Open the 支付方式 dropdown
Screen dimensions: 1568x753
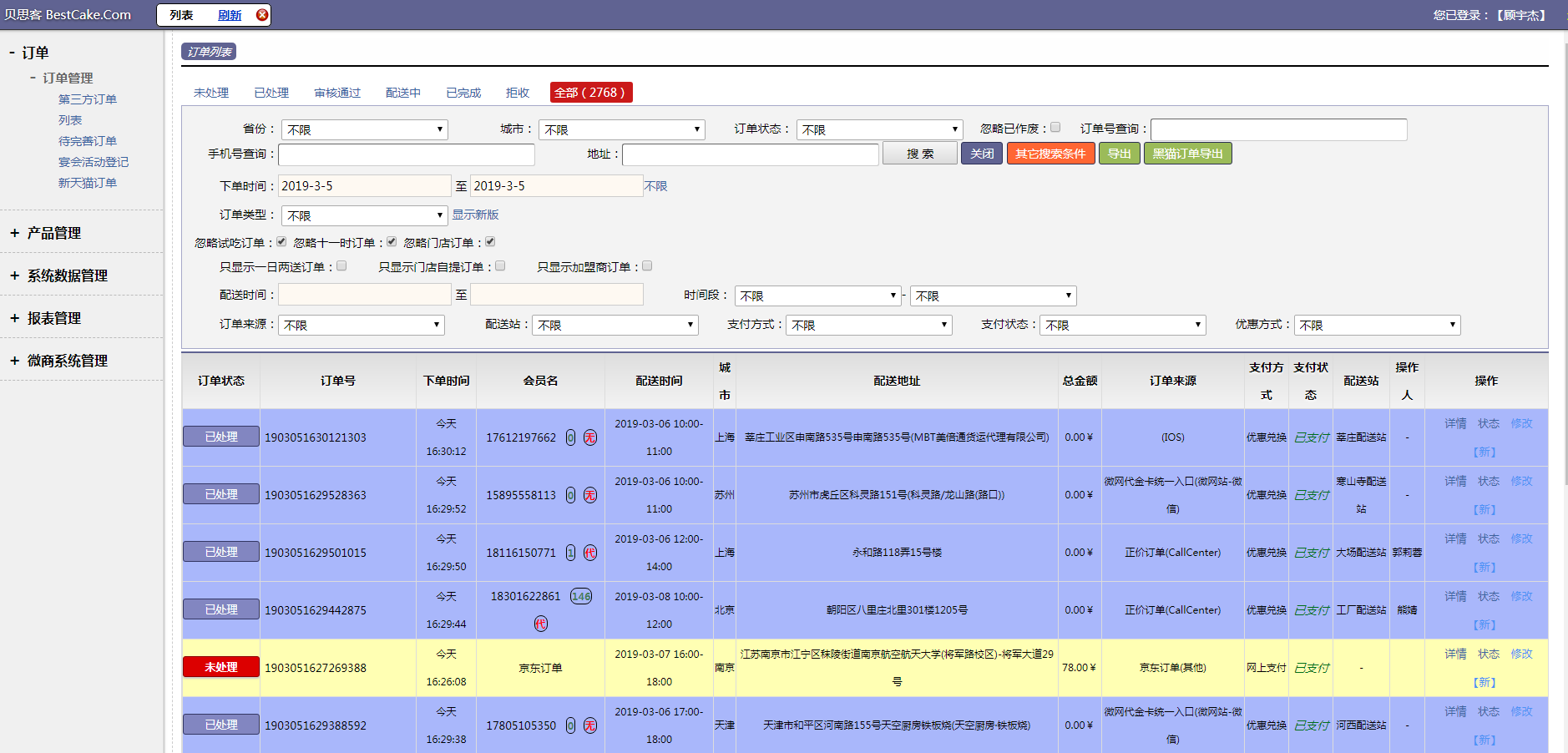pos(869,325)
